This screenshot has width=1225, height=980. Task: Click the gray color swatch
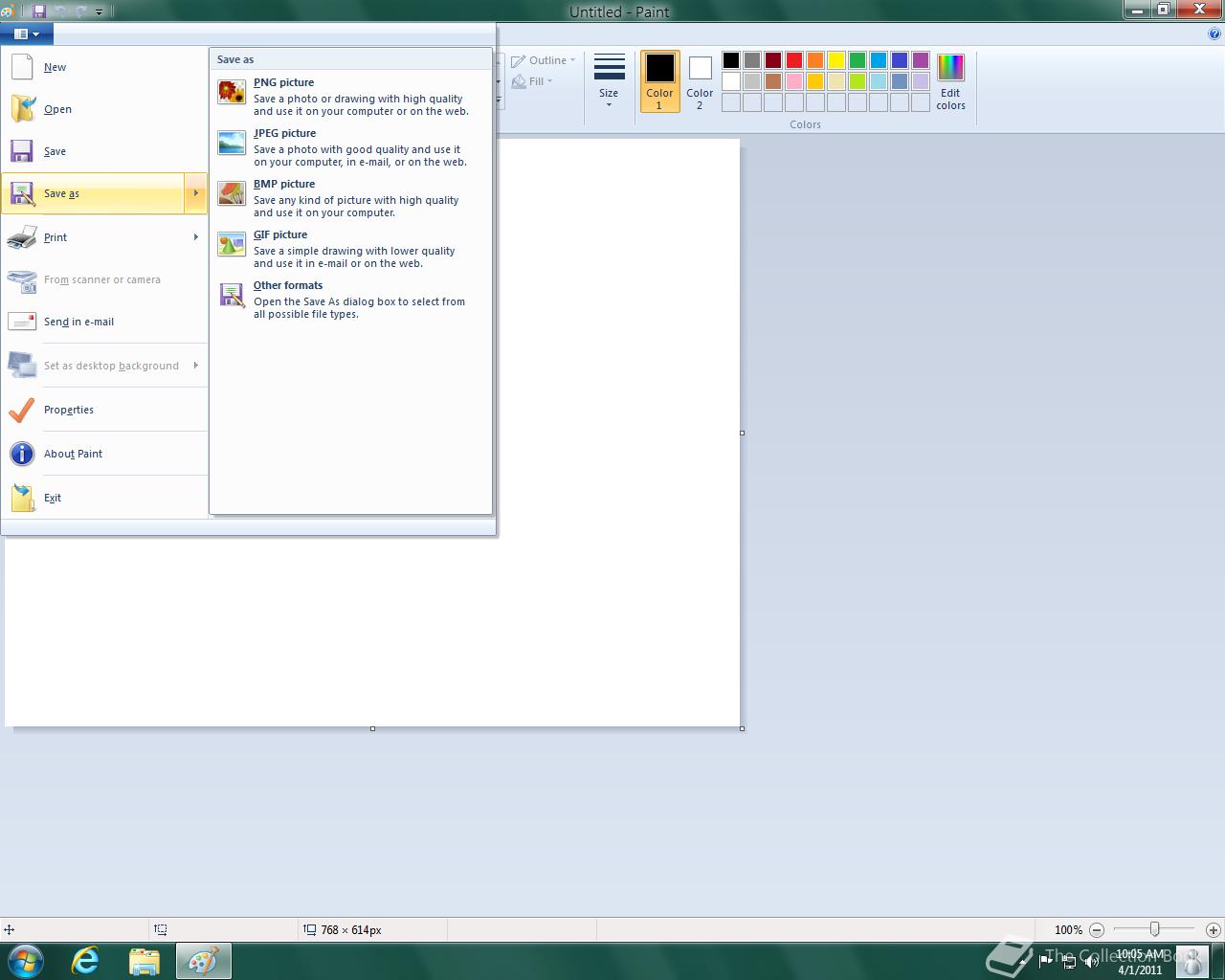click(x=752, y=60)
